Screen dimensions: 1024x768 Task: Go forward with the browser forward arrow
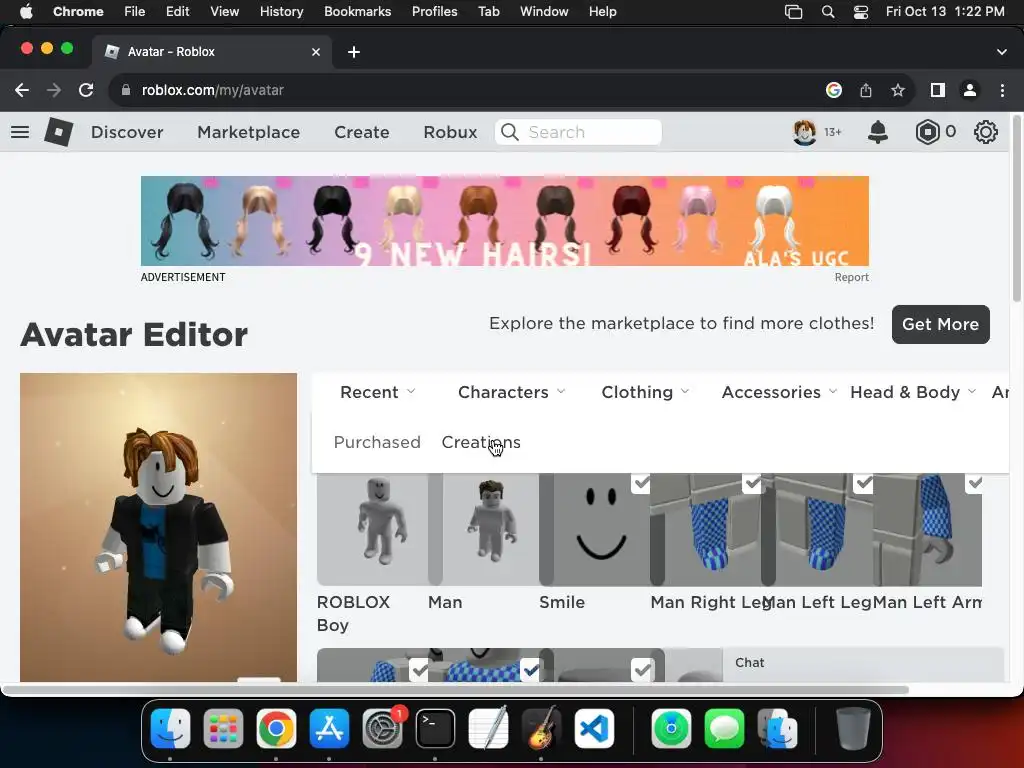coord(54,90)
